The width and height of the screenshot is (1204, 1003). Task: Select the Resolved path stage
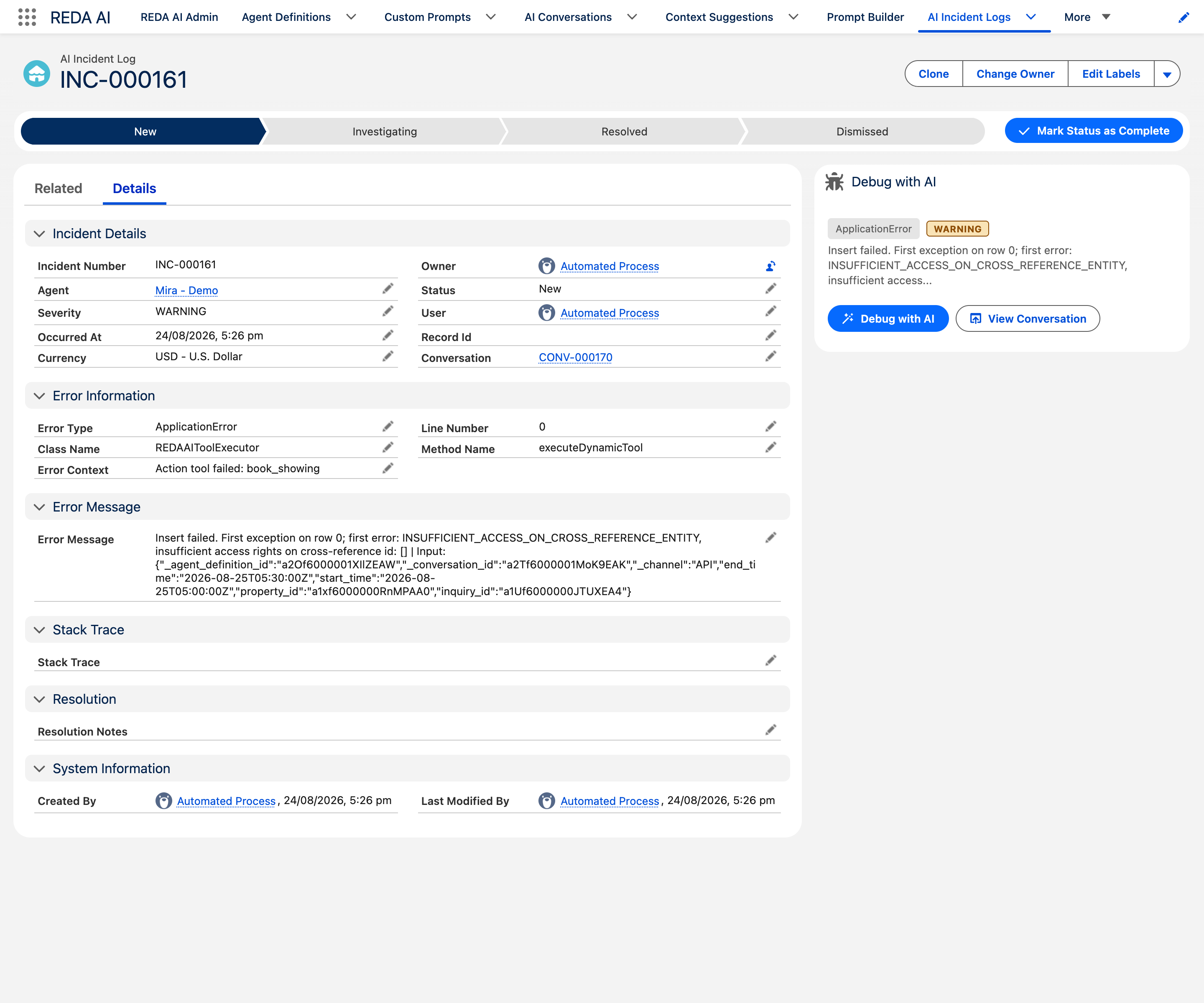click(x=624, y=132)
